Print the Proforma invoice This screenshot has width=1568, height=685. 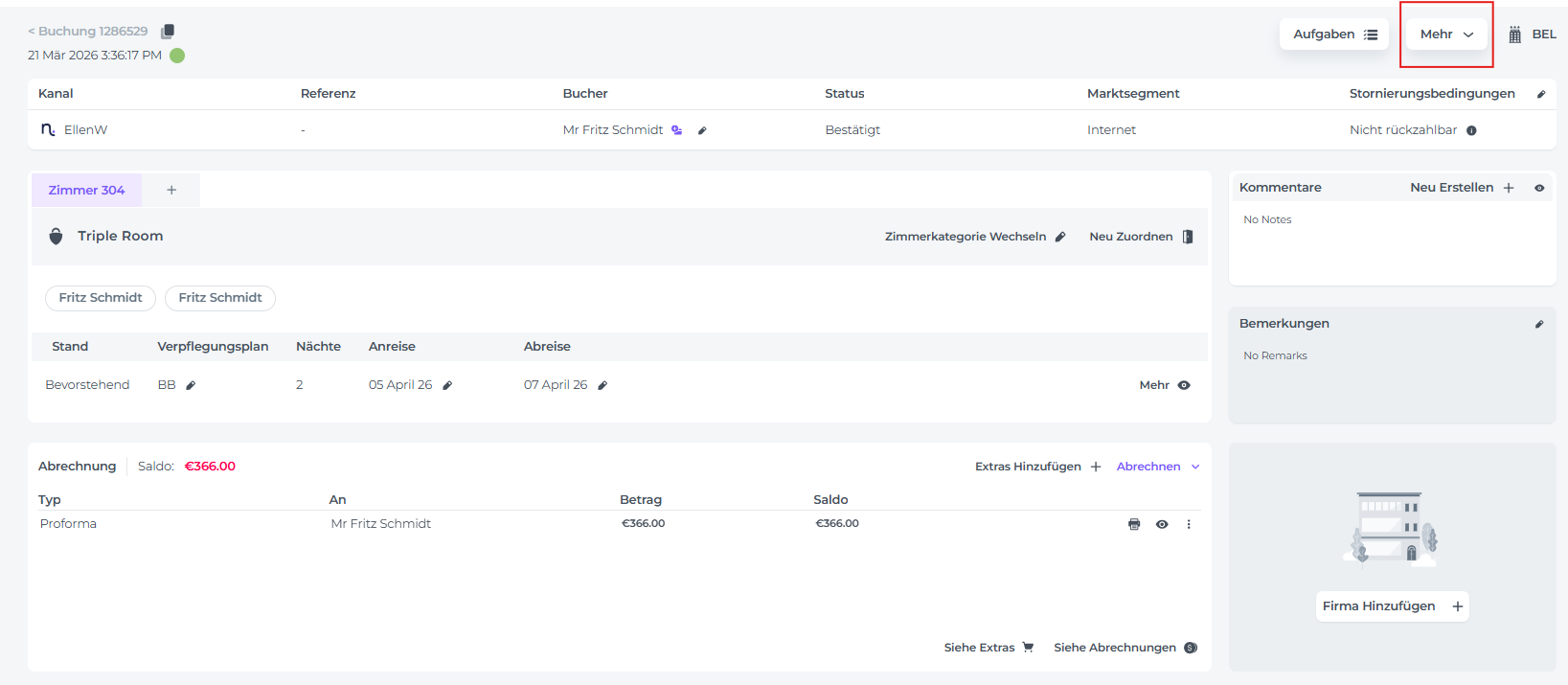[x=1134, y=524]
